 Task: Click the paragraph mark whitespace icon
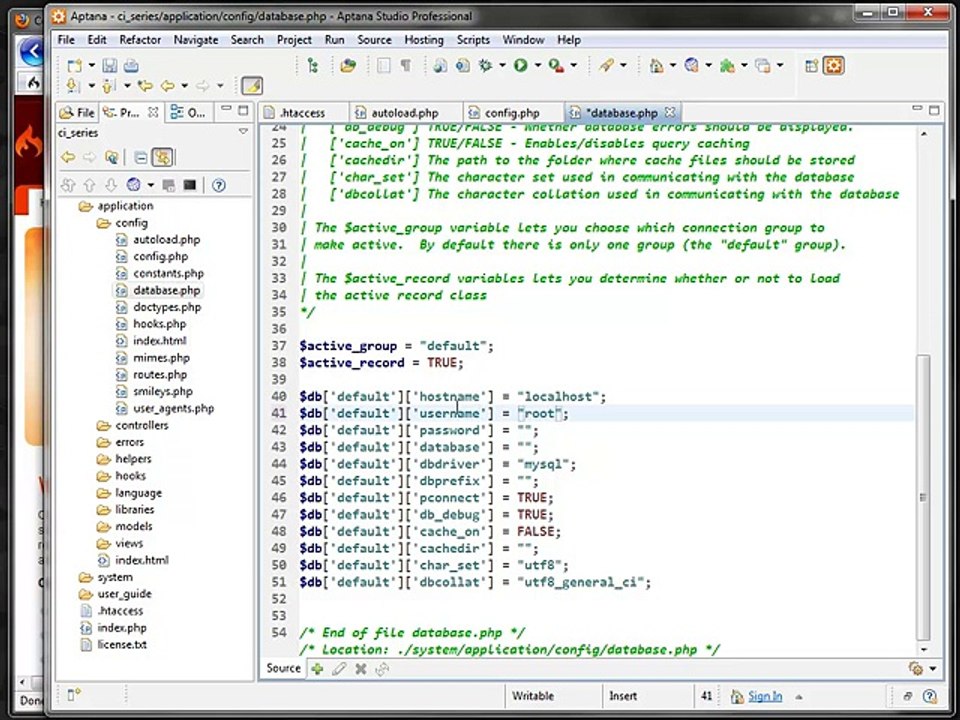tap(405, 66)
